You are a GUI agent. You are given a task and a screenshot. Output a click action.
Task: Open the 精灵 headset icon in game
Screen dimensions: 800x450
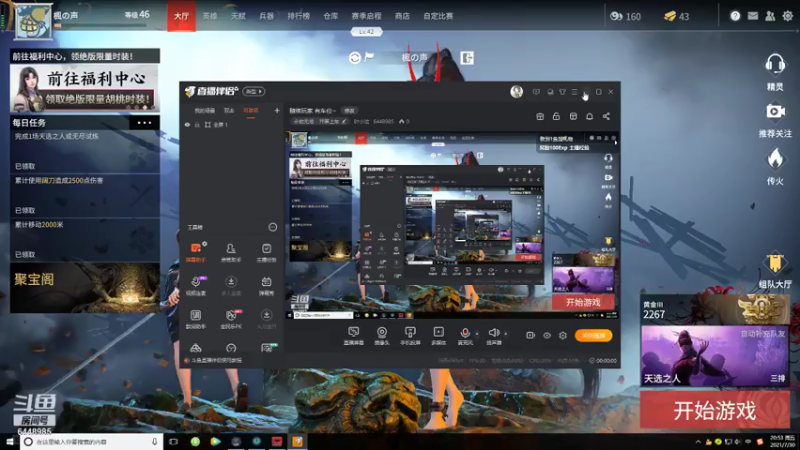(x=775, y=72)
